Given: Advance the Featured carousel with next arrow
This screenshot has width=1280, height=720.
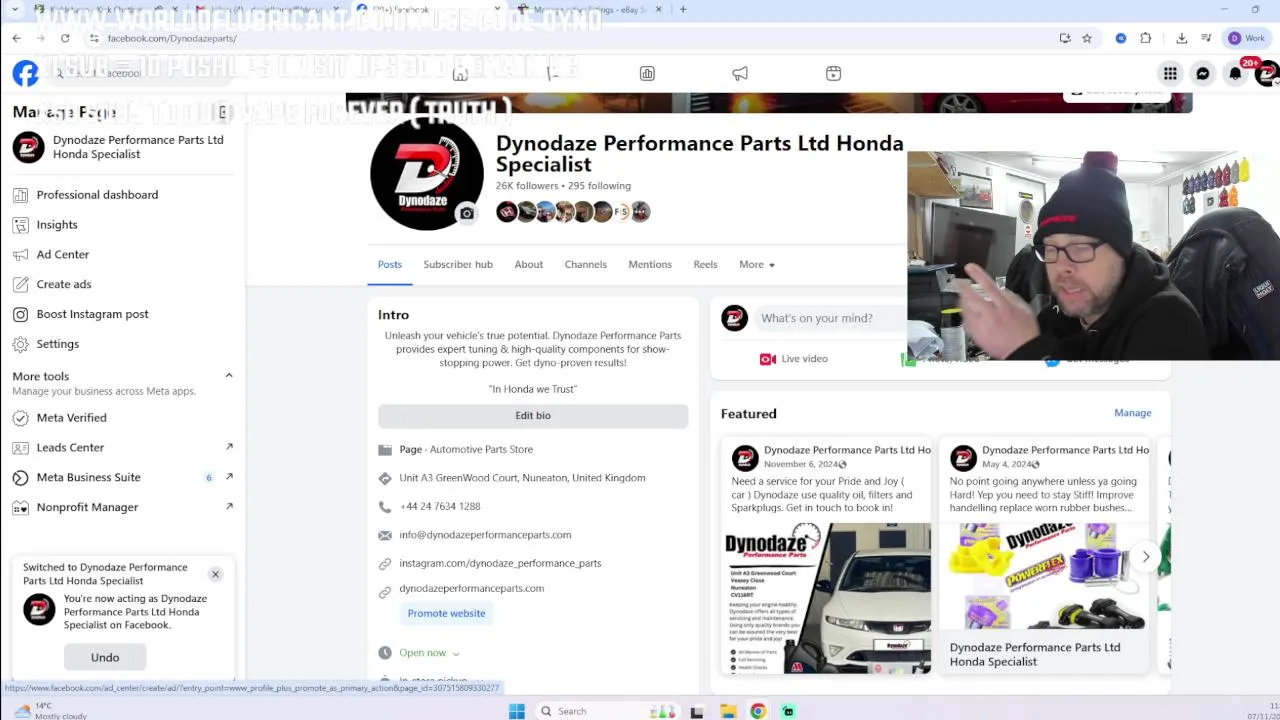Looking at the screenshot, I should pos(1146,556).
